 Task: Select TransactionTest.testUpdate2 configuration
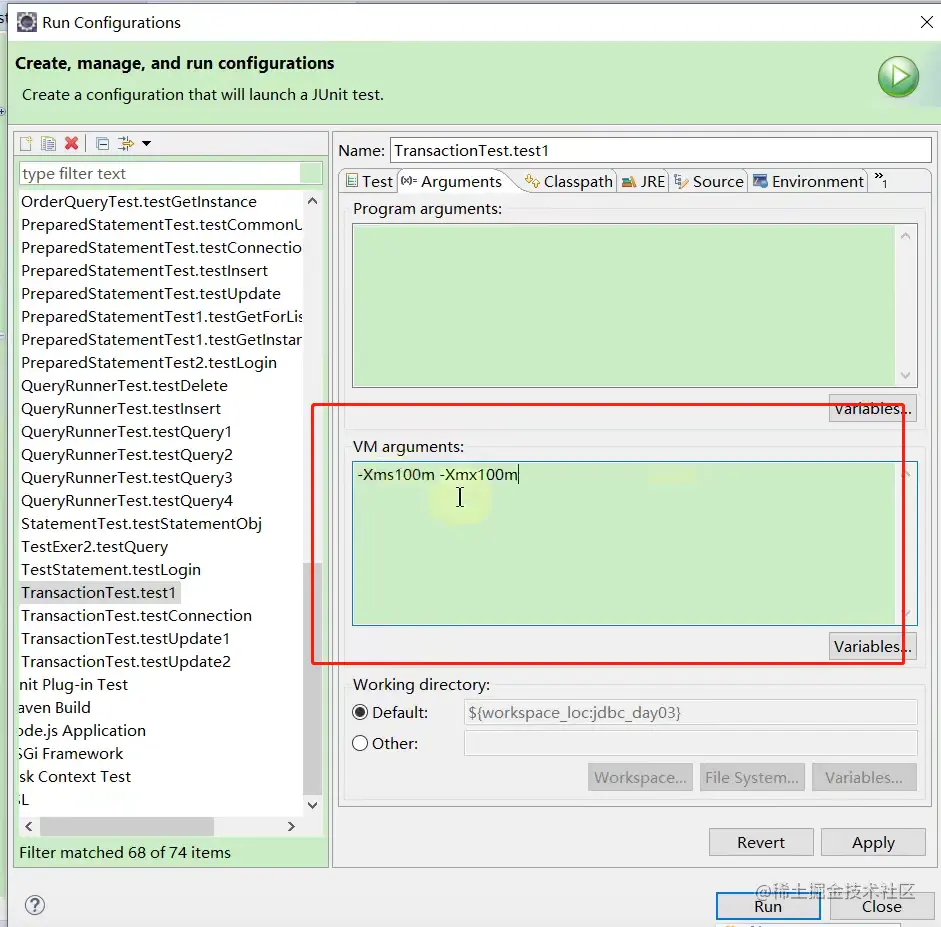pyautogui.click(x=125, y=661)
